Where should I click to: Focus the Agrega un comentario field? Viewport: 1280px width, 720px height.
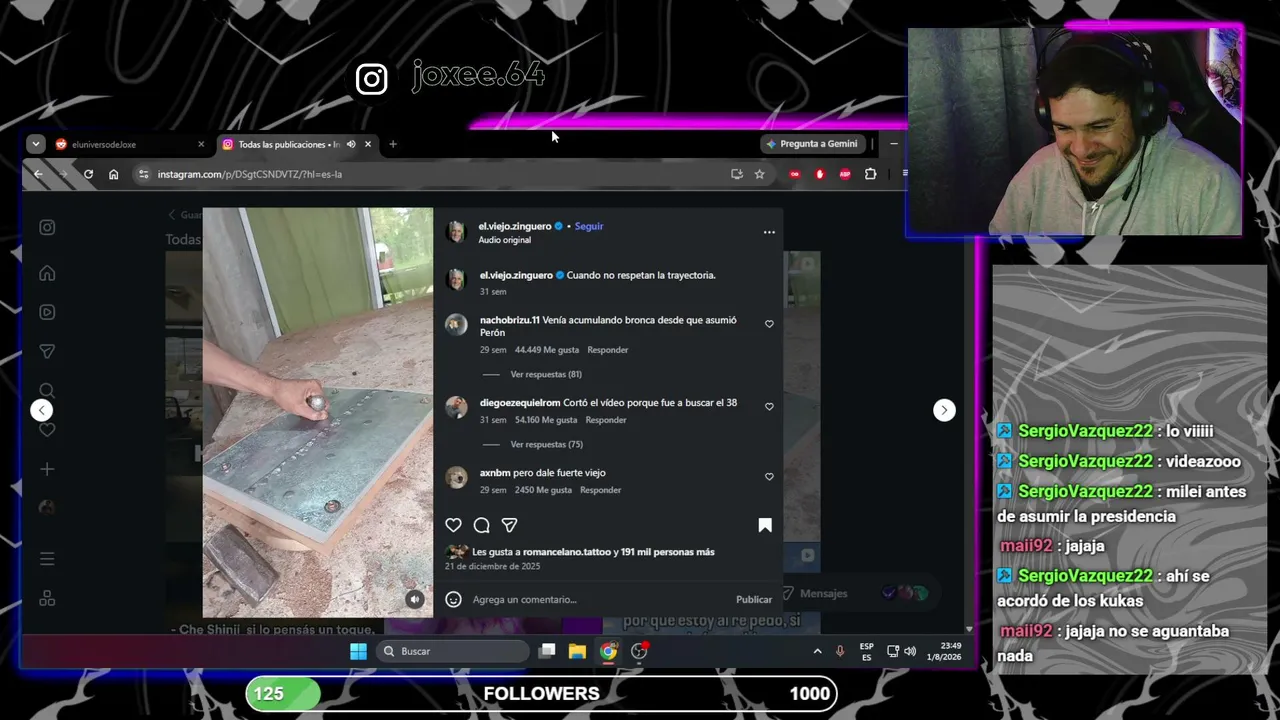coord(600,599)
